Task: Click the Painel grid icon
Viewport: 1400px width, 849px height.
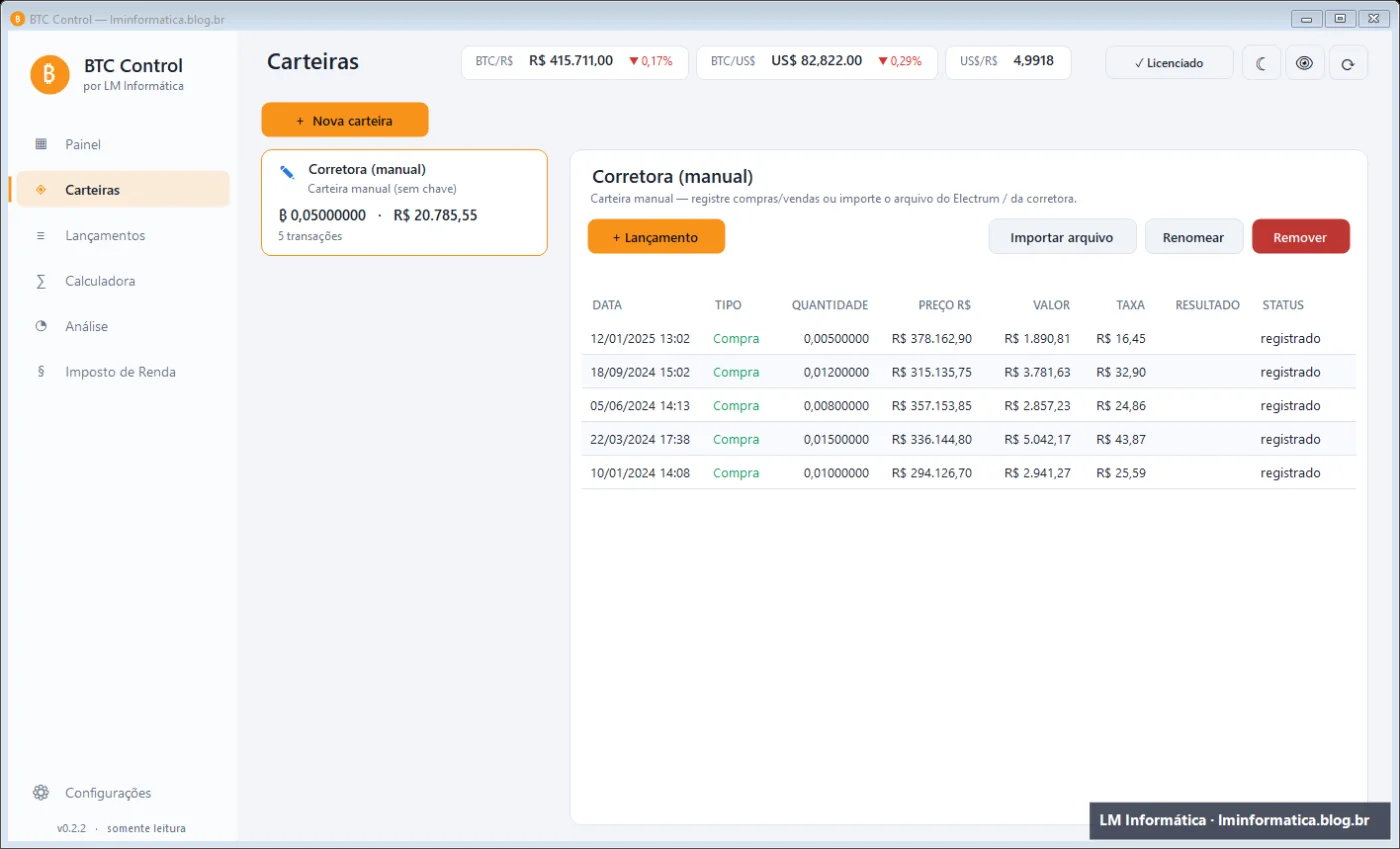Action: (x=41, y=144)
